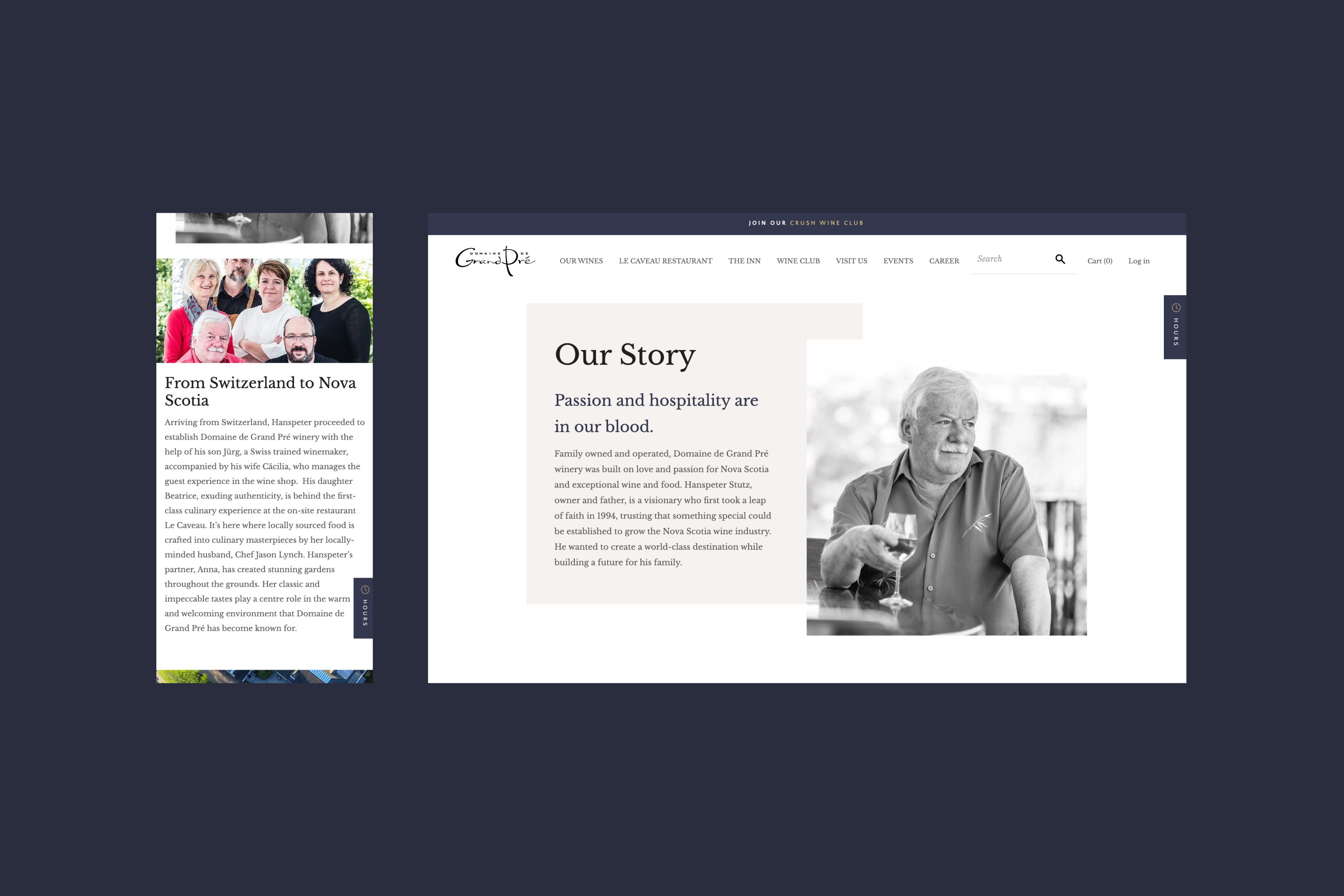The height and width of the screenshot is (896, 1344).
Task: Open The Inn menu item
Action: click(745, 261)
